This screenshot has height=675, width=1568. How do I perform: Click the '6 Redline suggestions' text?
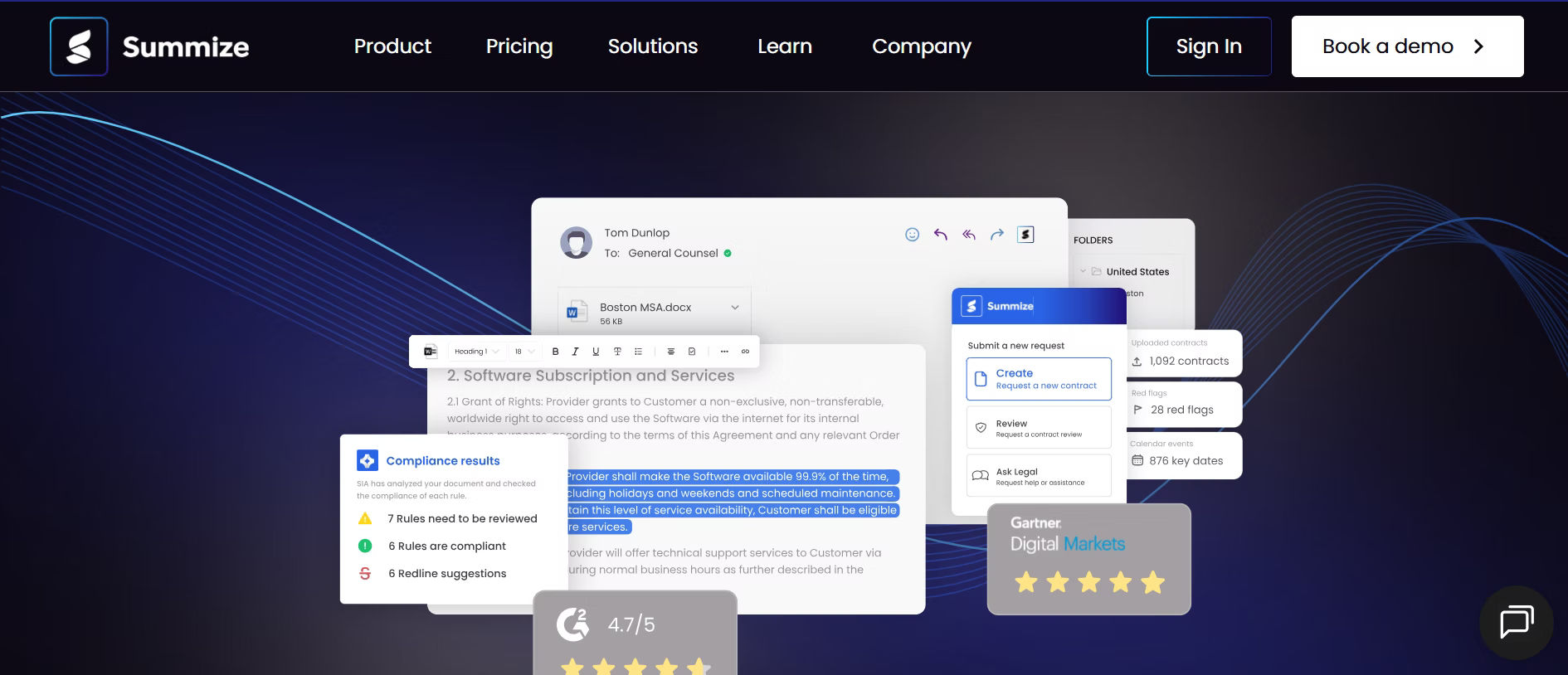[x=447, y=573]
